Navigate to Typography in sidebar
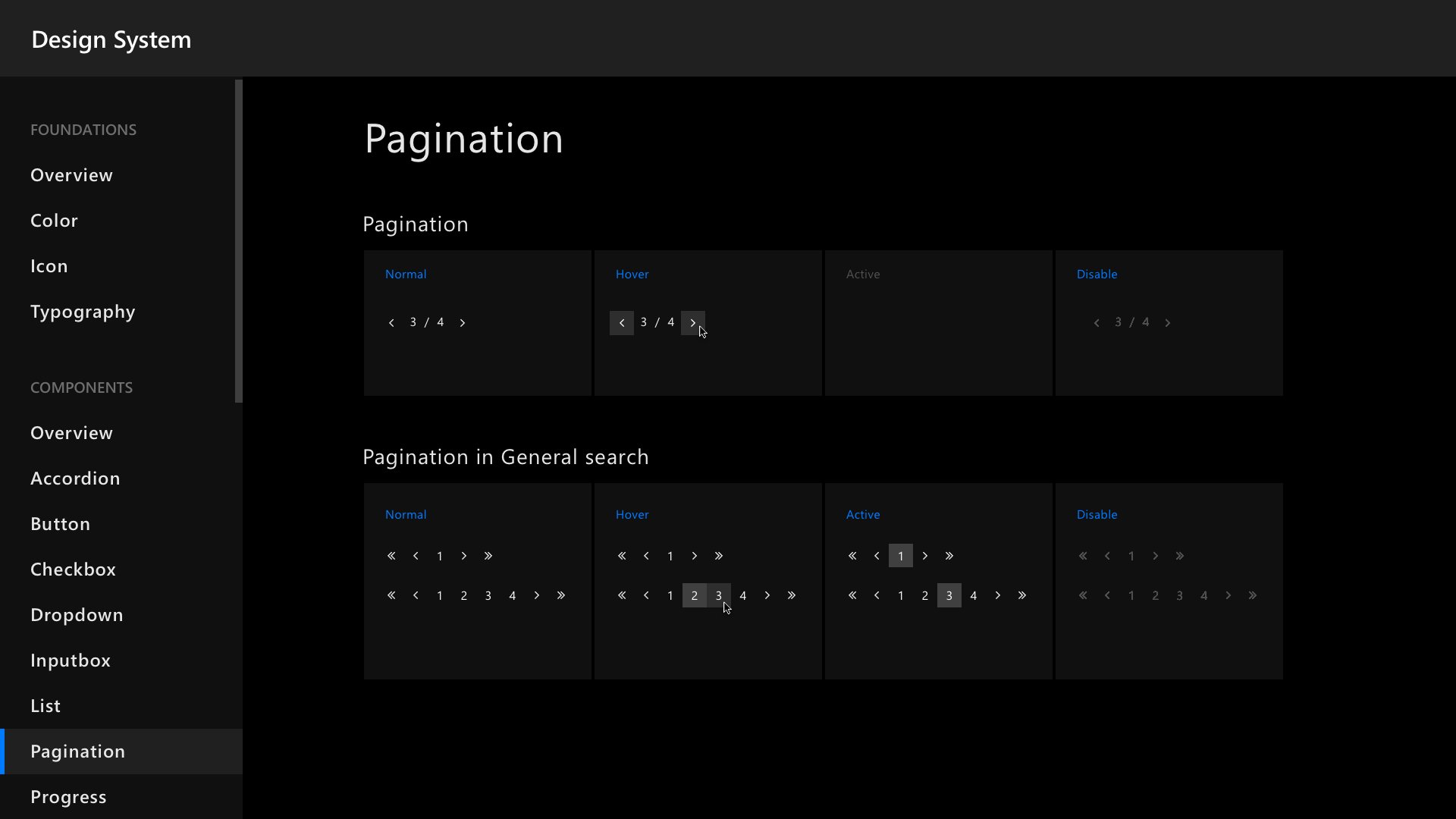Viewport: 1456px width, 819px height. click(83, 312)
